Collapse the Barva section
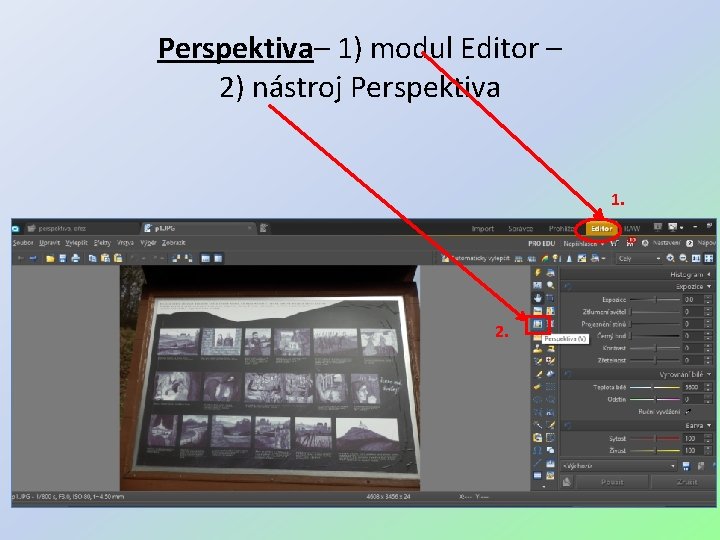Image resolution: width=720 pixels, height=540 pixels. [x=709, y=426]
